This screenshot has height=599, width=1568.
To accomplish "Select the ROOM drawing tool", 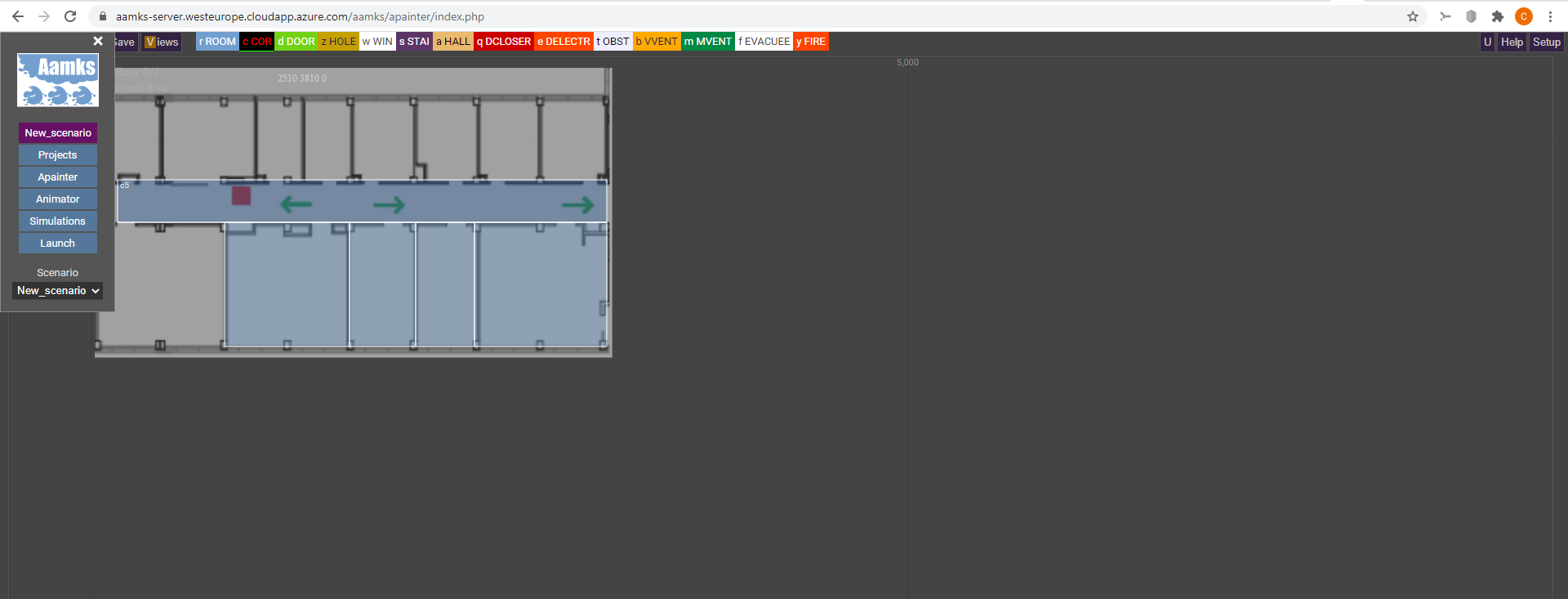I will [217, 42].
